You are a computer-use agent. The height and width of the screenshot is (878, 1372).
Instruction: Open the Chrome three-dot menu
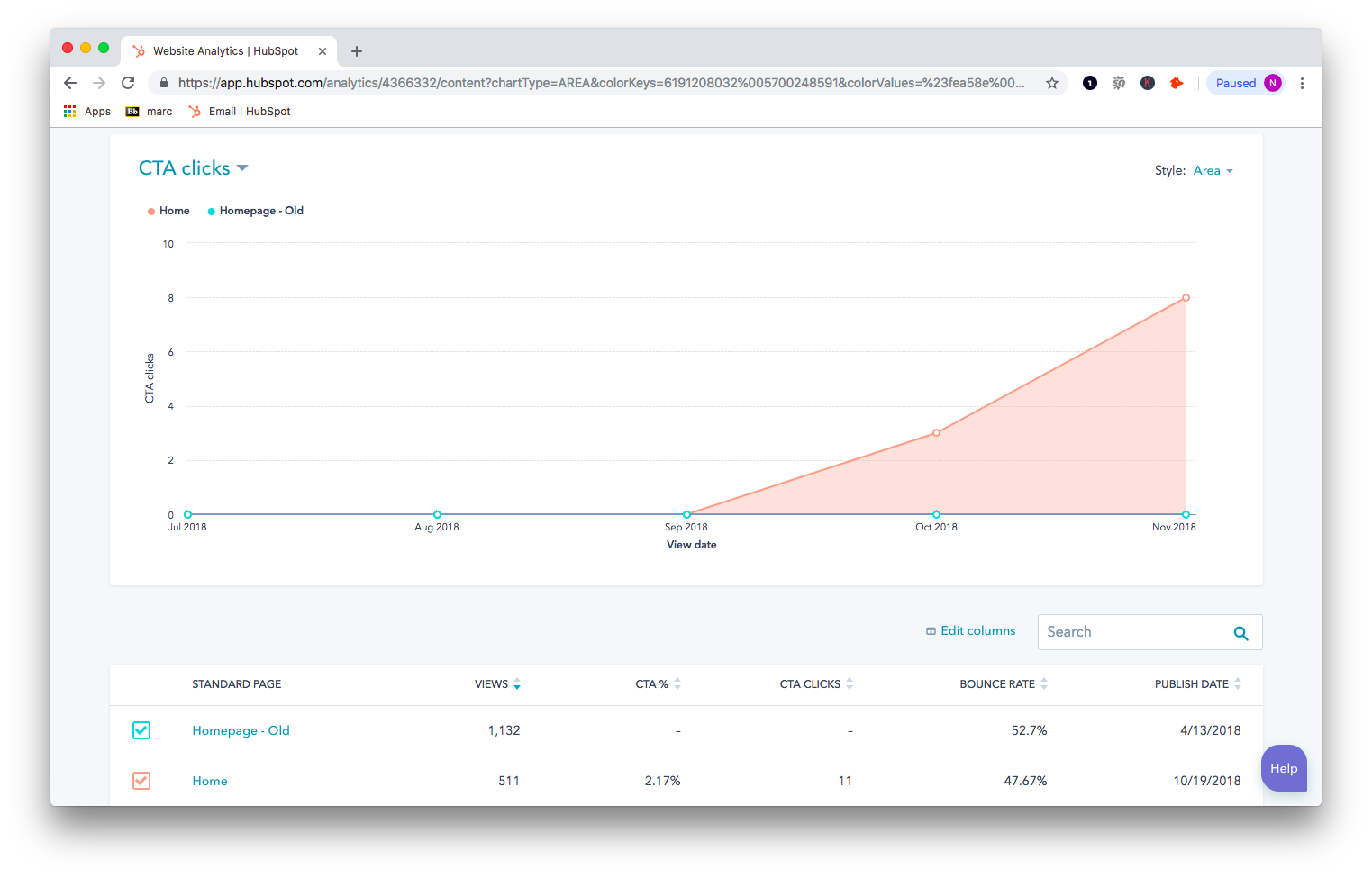[1302, 83]
